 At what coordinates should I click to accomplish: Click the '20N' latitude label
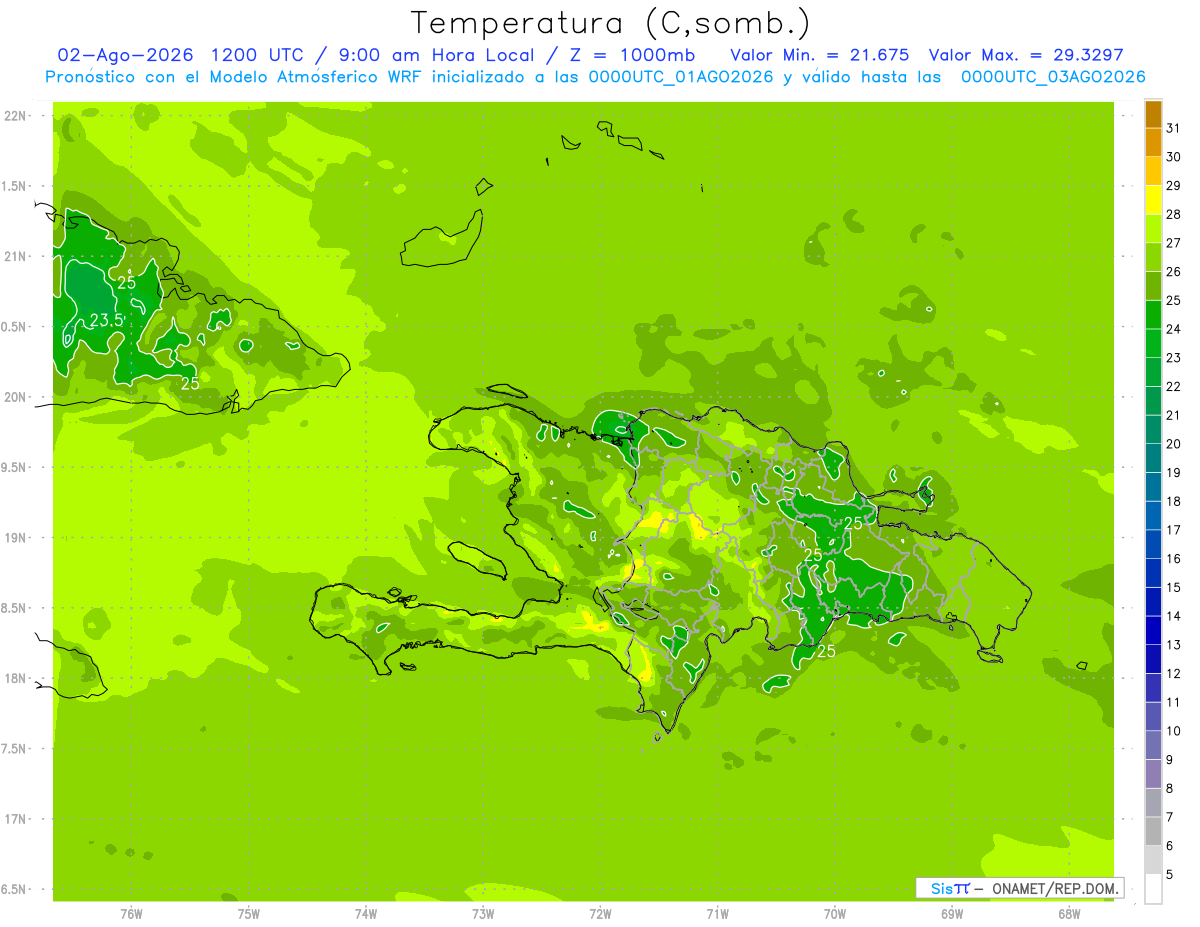point(16,397)
